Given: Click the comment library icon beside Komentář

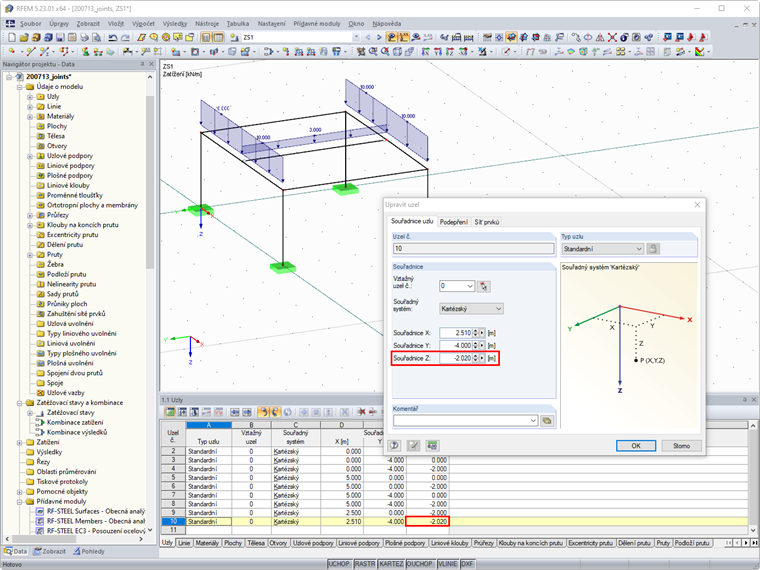Looking at the screenshot, I should (x=547, y=420).
